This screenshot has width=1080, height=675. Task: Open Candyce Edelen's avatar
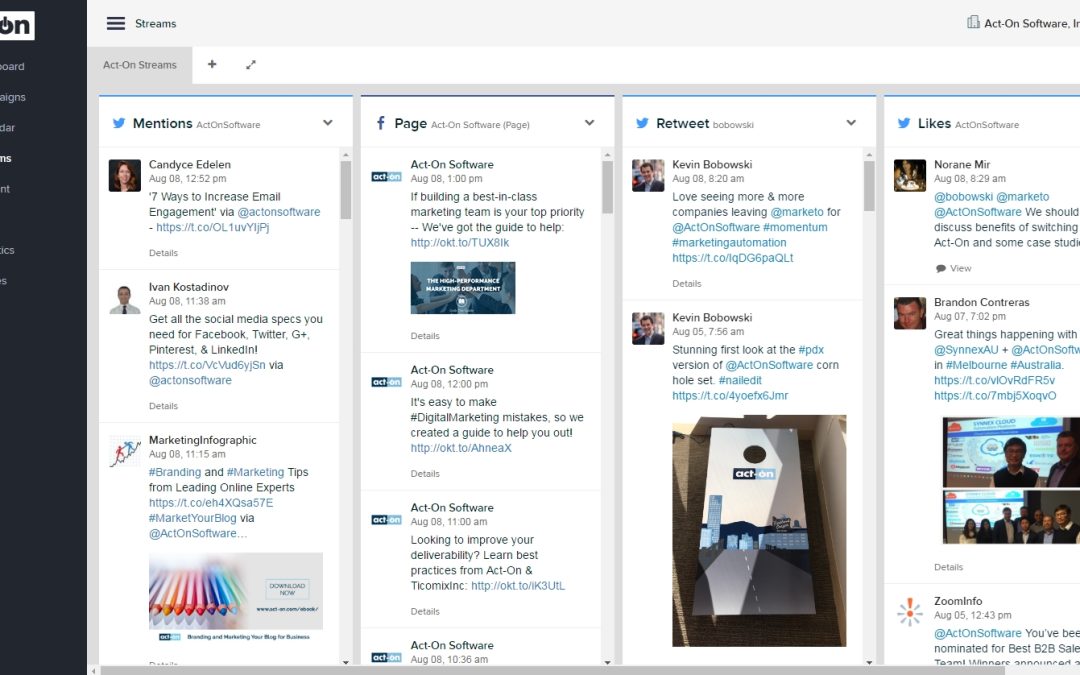tap(125, 175)
